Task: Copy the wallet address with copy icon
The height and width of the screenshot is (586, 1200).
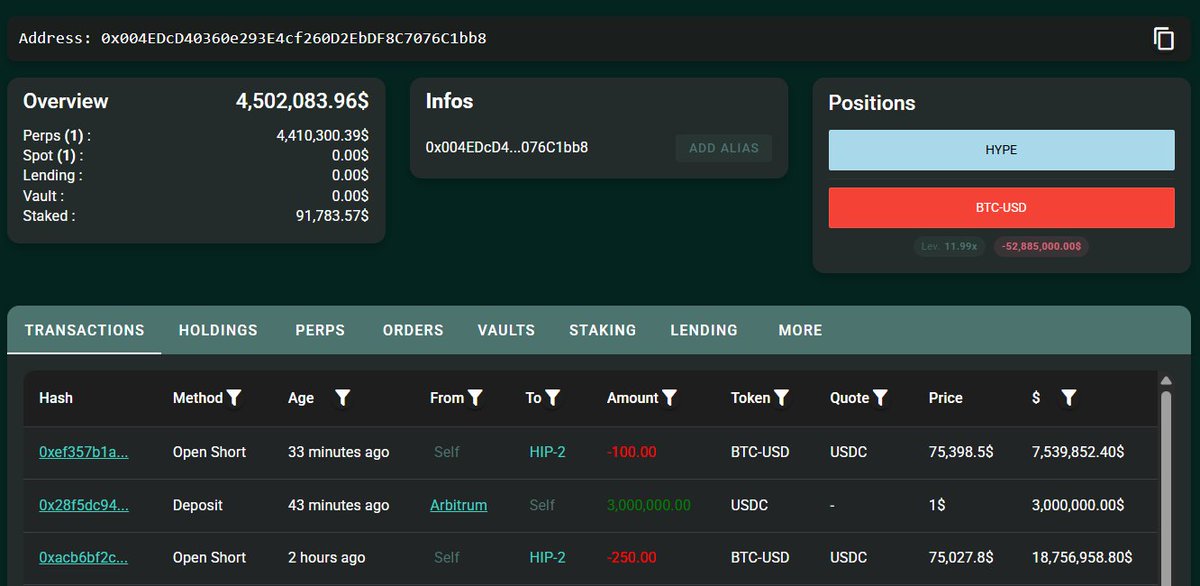Action: (x=1163, y=39)
